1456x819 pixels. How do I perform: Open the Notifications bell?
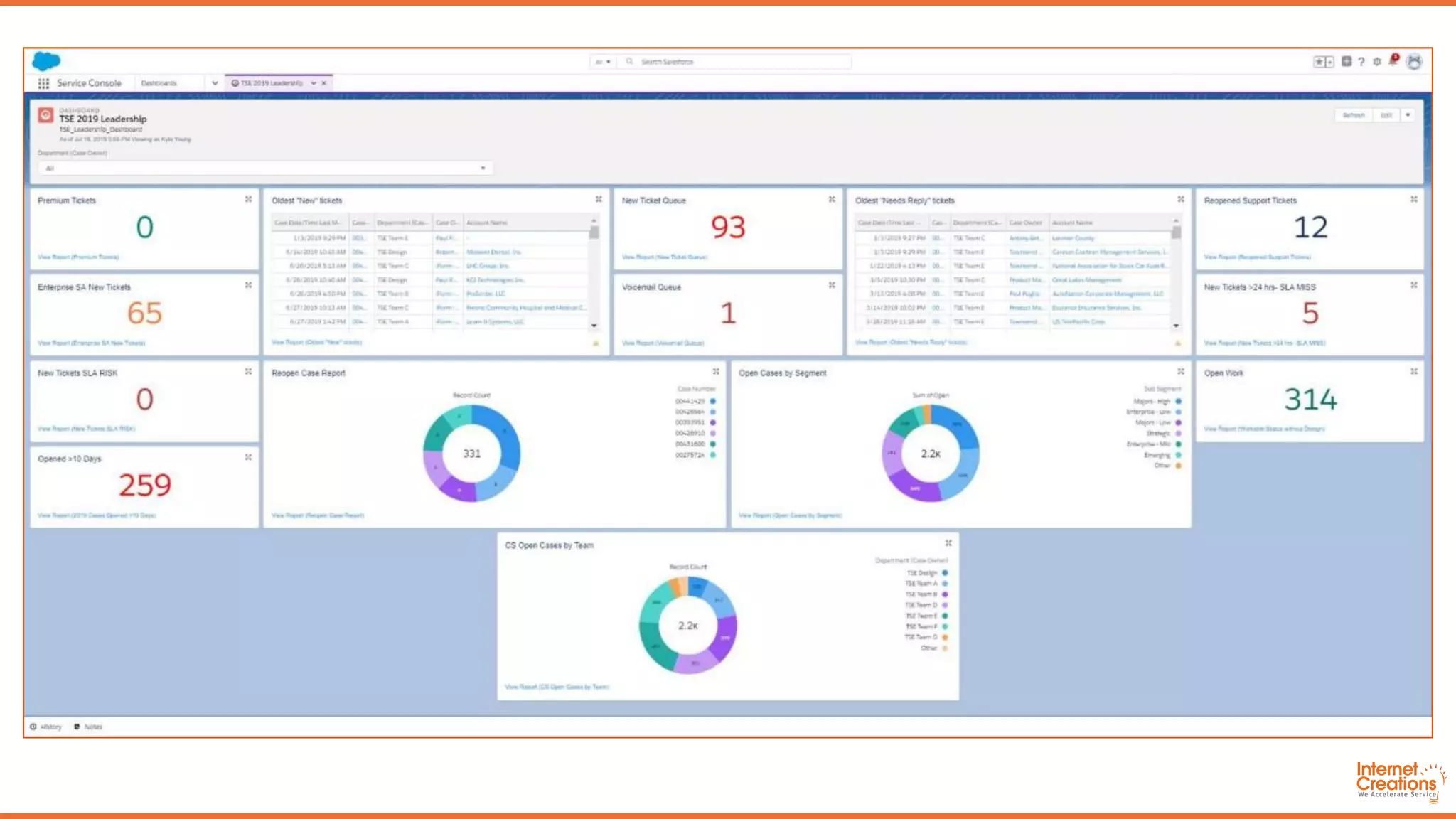1393,61
